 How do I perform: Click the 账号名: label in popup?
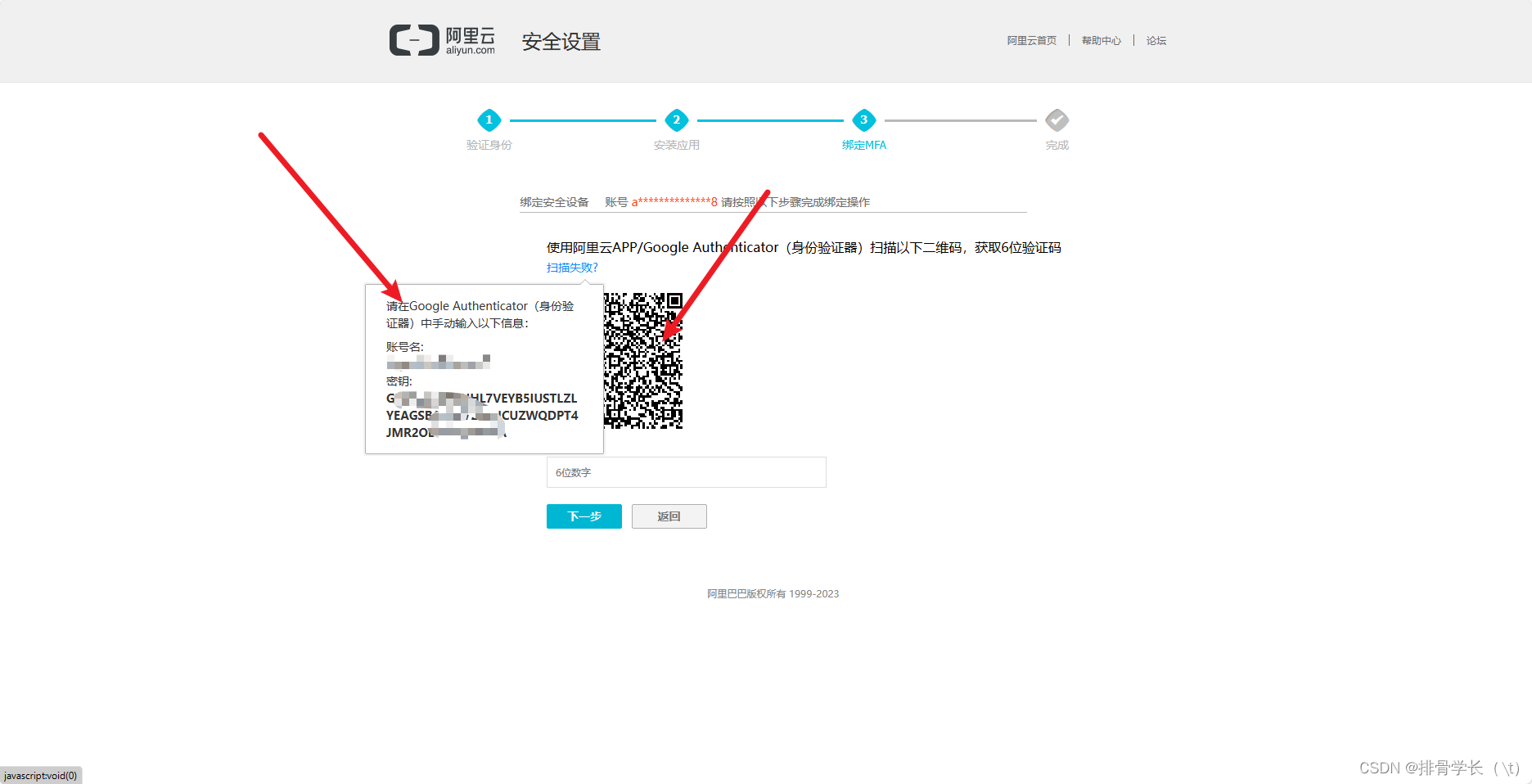(x=405, y=347)
